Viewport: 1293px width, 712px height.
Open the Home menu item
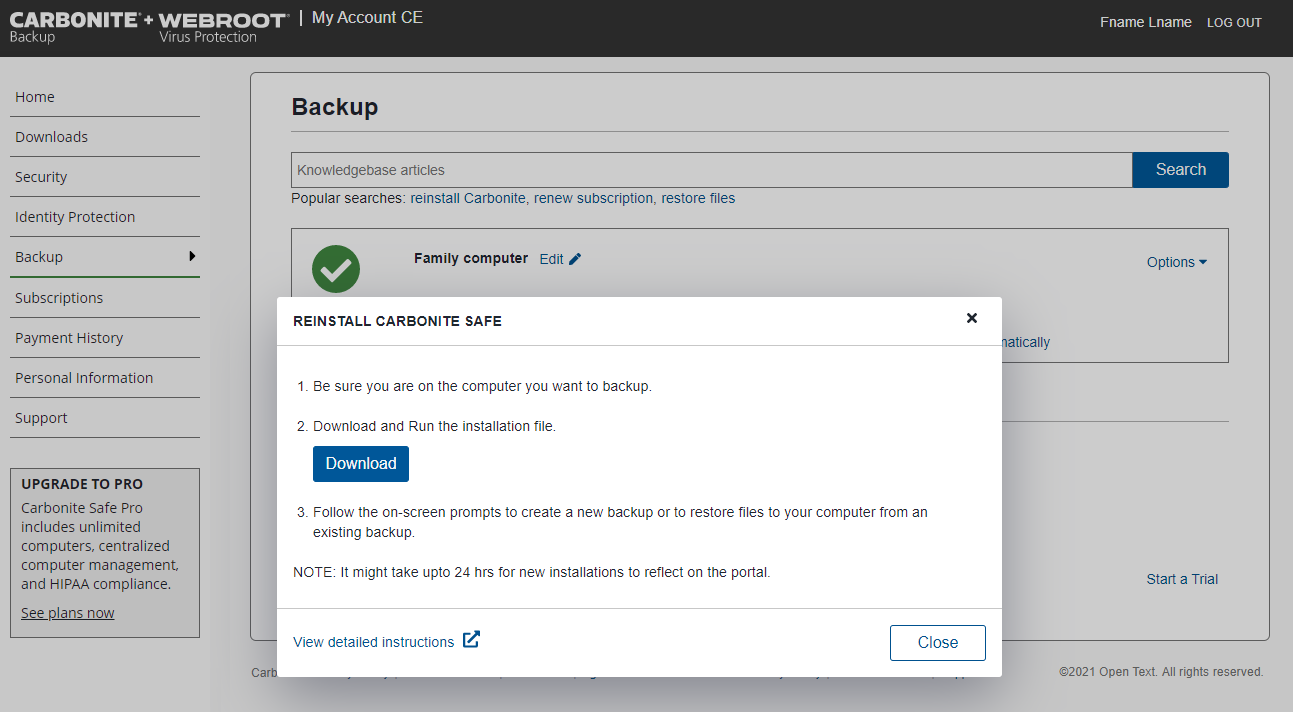[35, 97]
